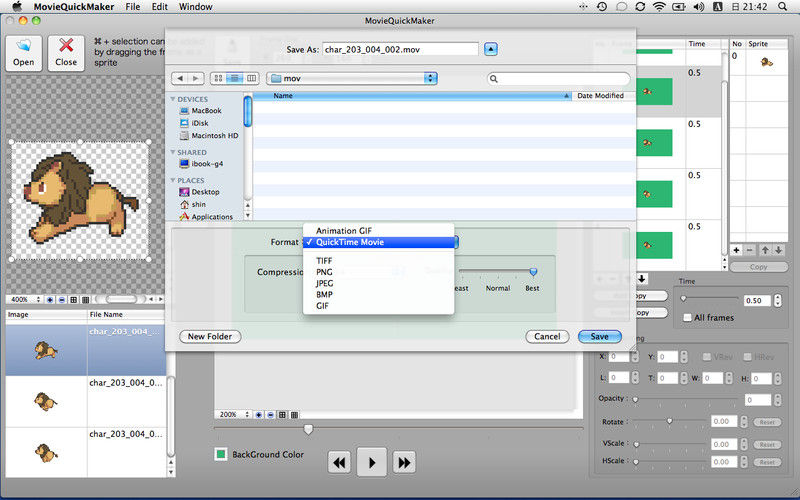Viewport: 800px width, 500px height.
Task: Play the animation preview
Action: click(371, 462)
